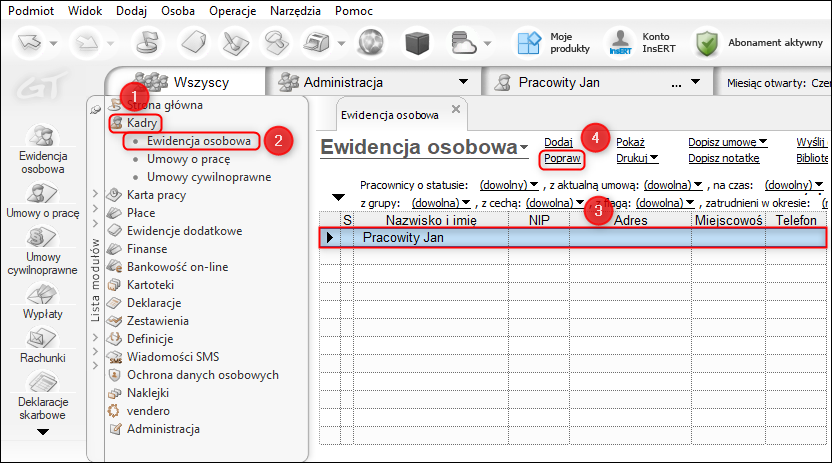Open the Finanse module
The image size is (832, 463).
[147, 249]
